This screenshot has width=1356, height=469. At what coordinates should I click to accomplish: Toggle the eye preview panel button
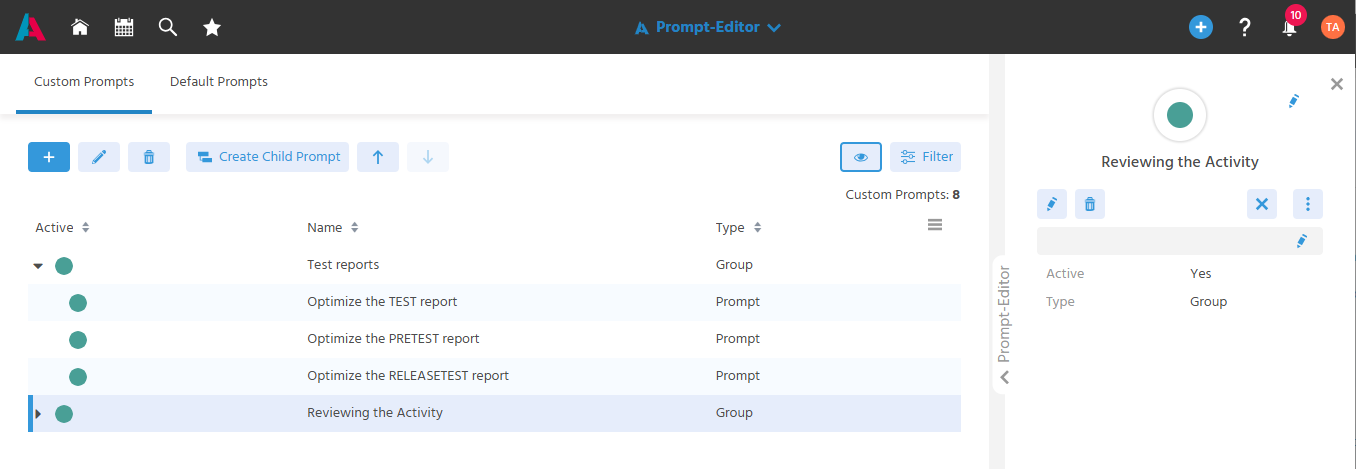[x=861, y=157]
